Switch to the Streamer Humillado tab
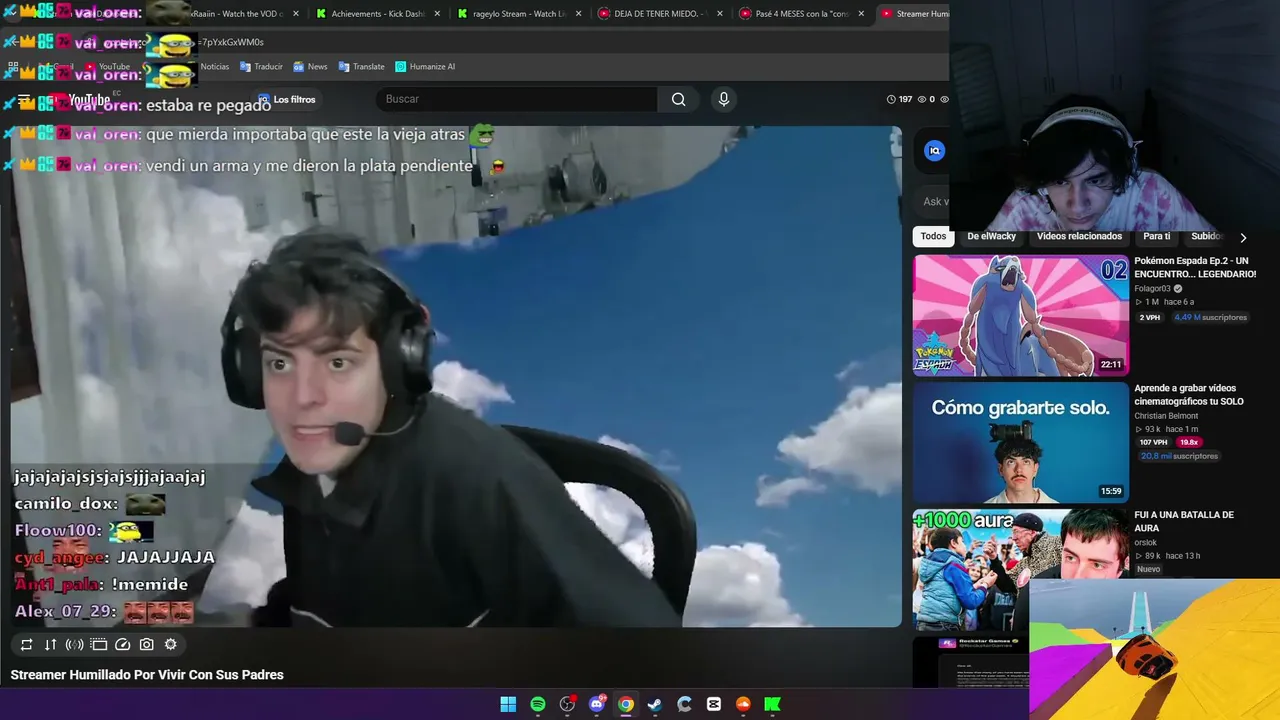 913,14
